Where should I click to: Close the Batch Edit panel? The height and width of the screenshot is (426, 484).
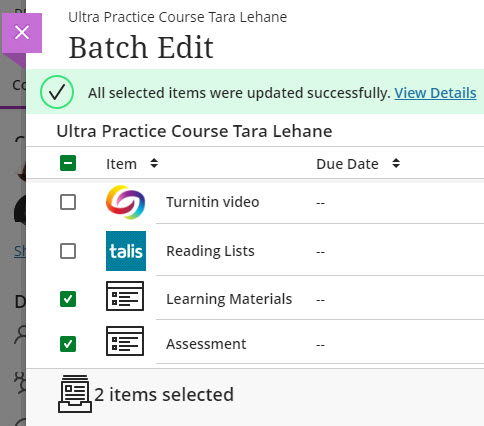(22, 33)
